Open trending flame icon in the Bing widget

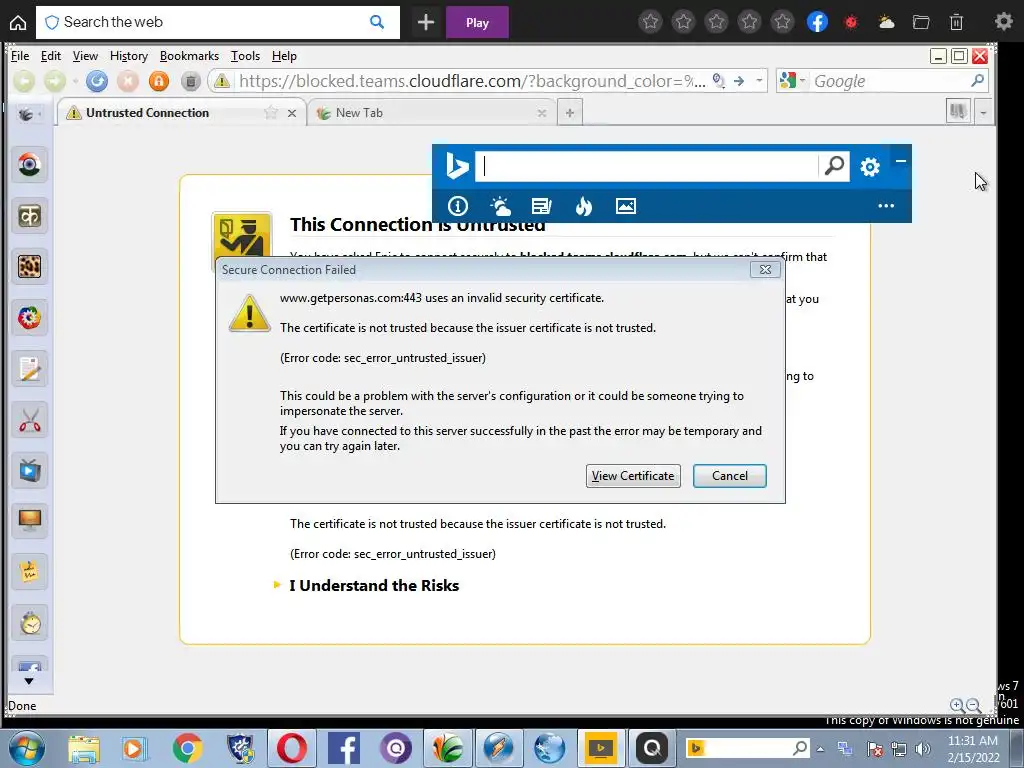point(584,206)
